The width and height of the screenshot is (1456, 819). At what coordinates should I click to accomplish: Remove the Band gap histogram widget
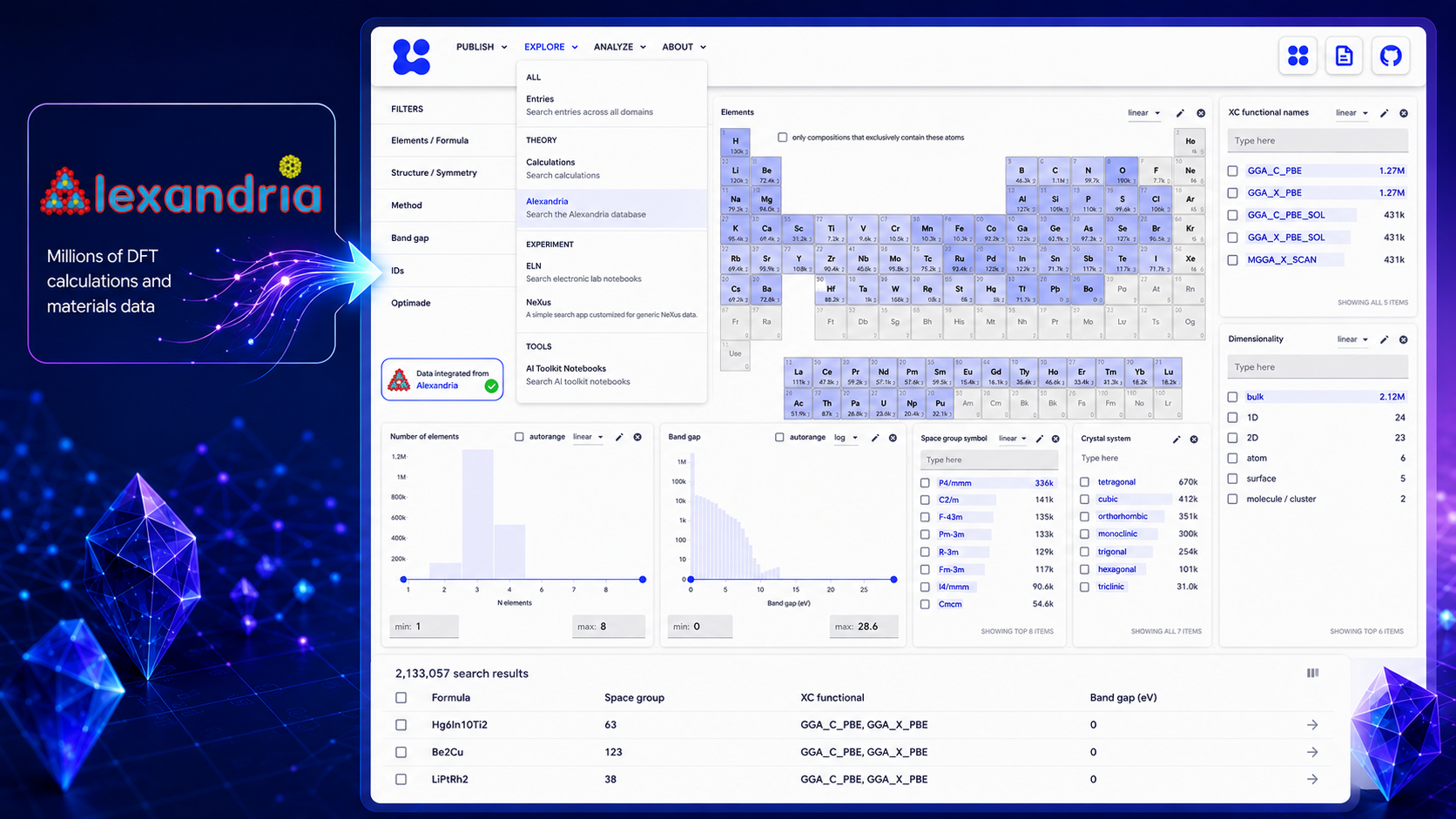pos(893,438)
